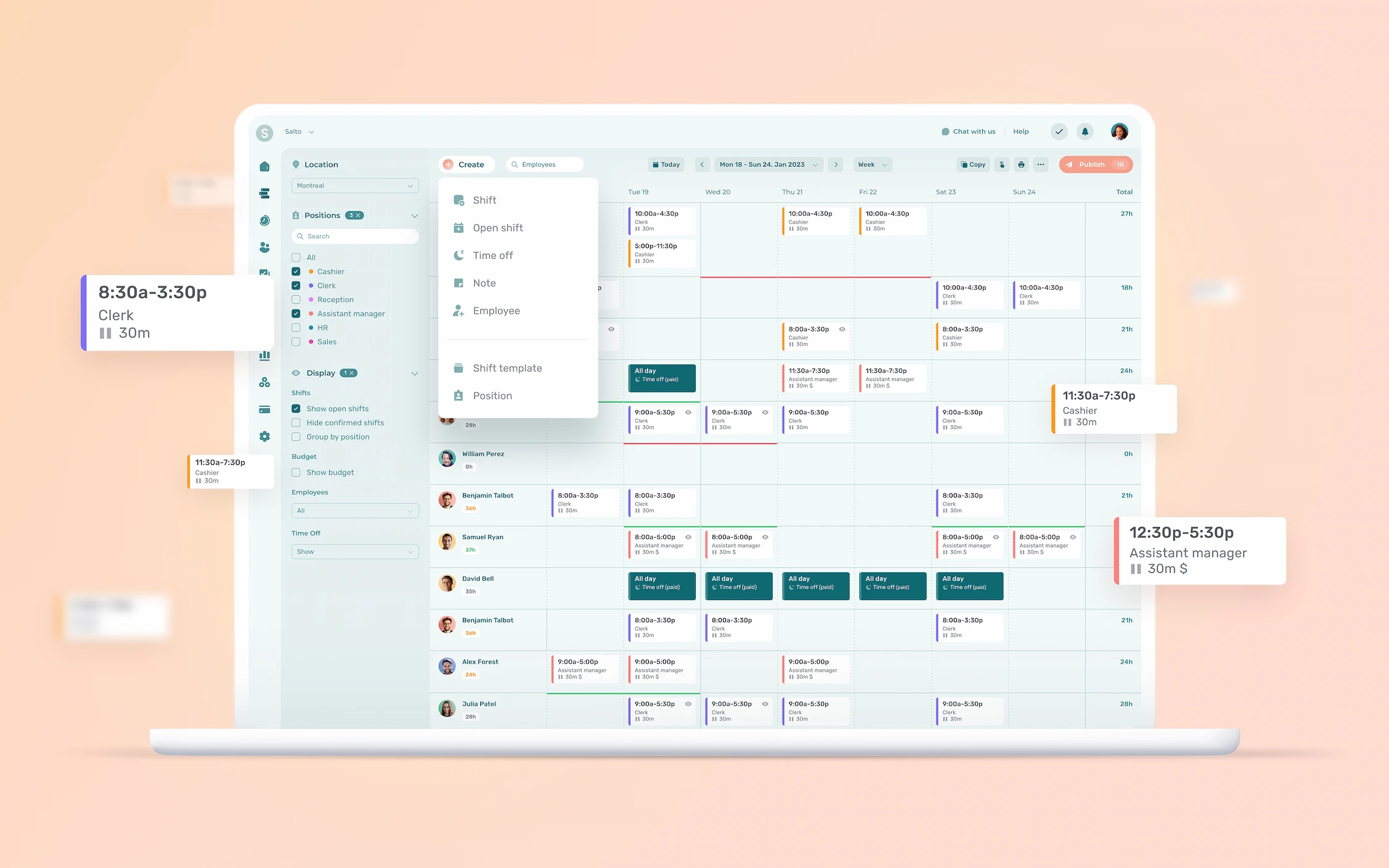Click the purple color dot next to Clerk

click(311, 285)
